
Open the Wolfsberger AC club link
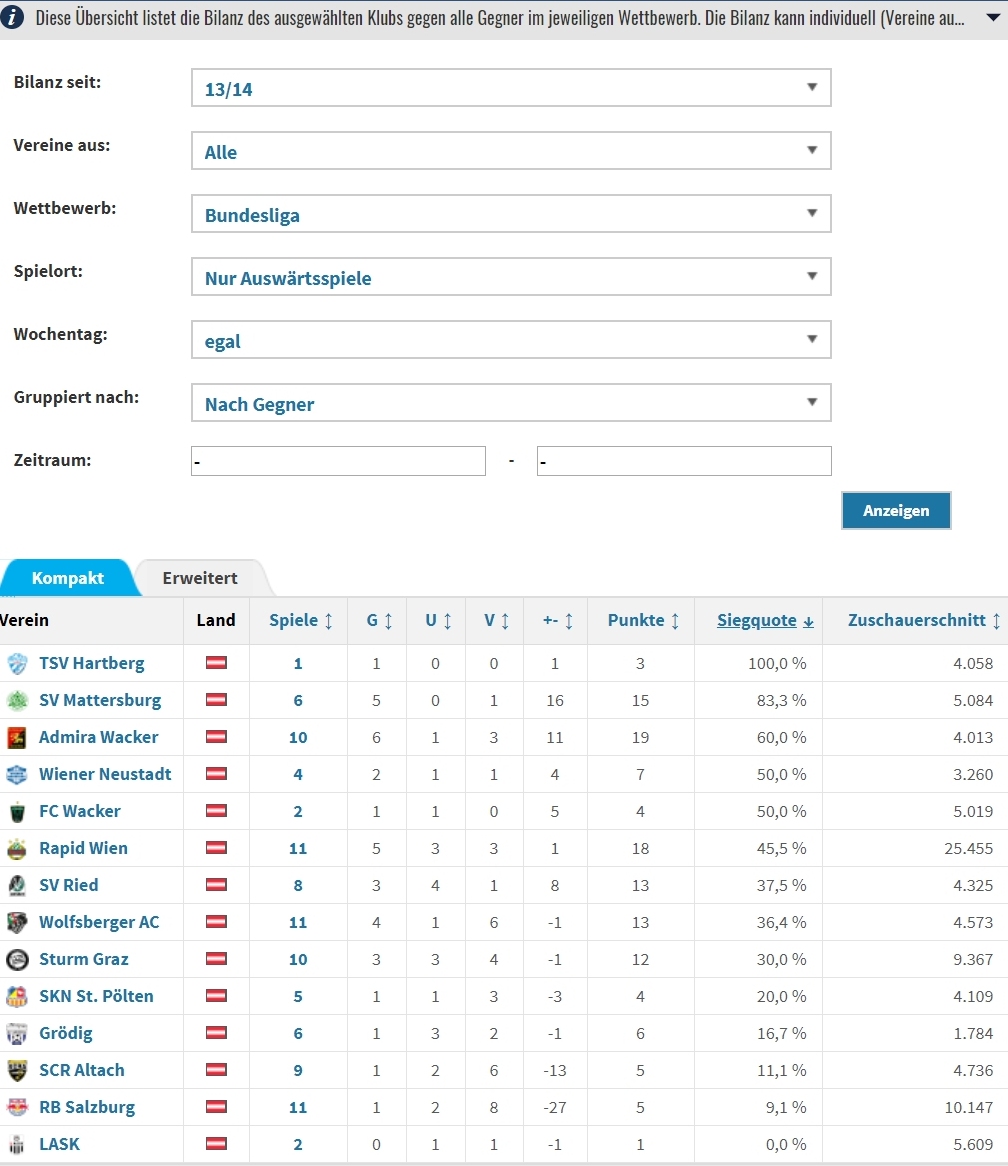(x=99, y=922)
